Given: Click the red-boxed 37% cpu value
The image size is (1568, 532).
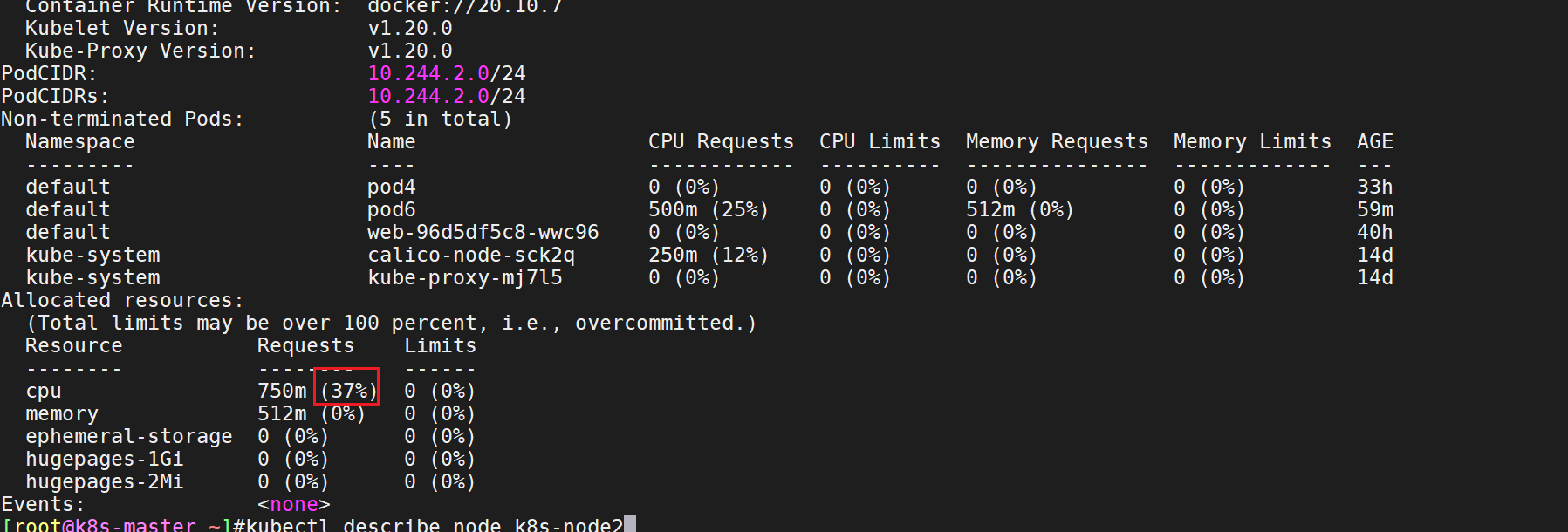Looking at the screenshot, I should coord(348,391).
